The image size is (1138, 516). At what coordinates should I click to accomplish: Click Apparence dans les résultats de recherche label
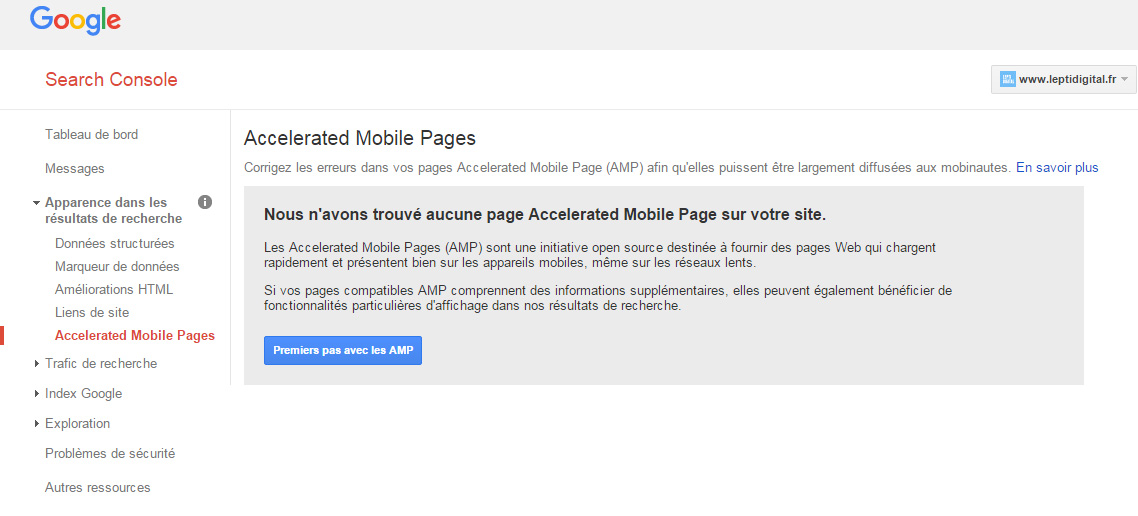[113, 210]
